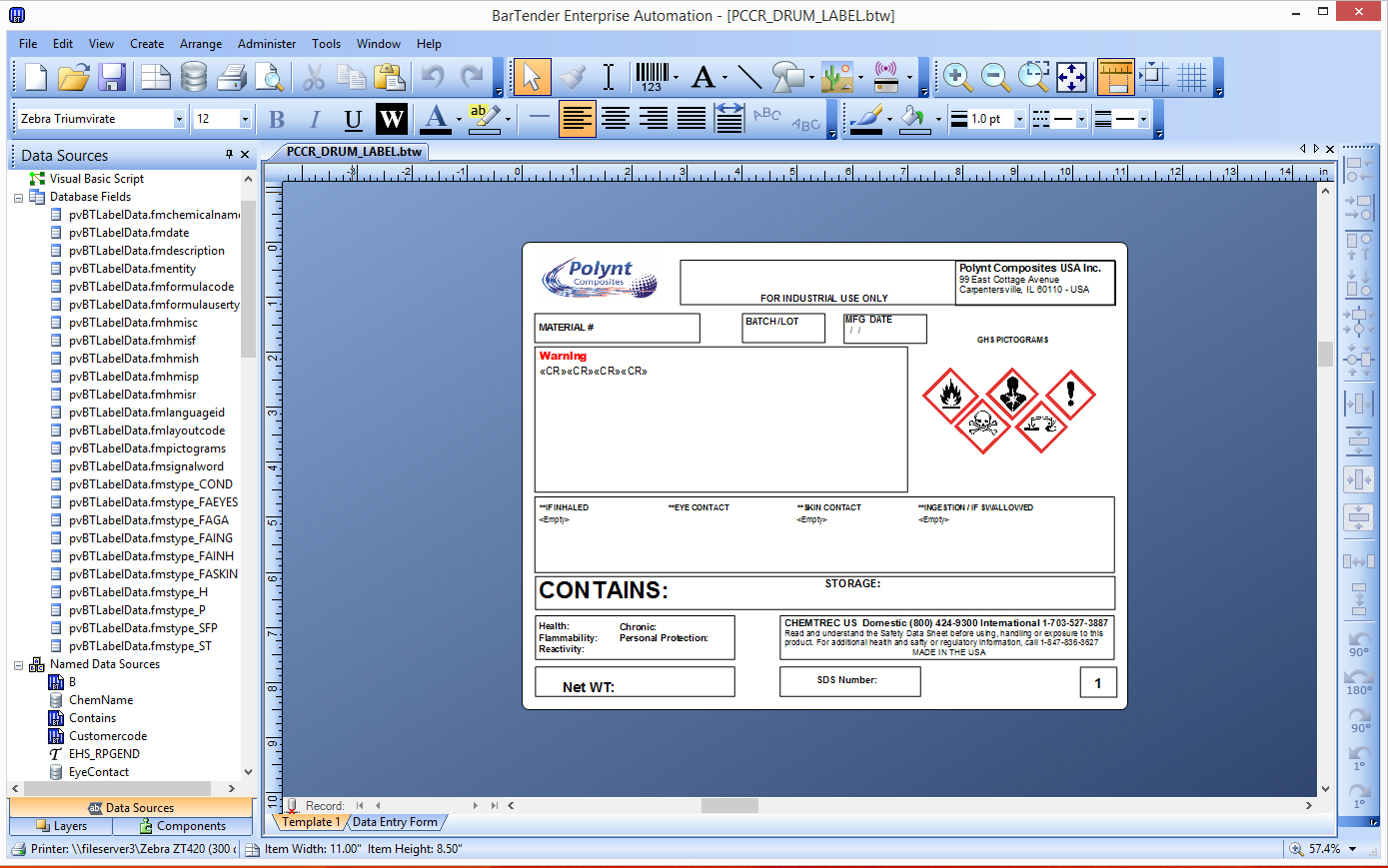Viewport: 1388px width, 868px height.
Task: Click the Data Sources panel button
Action: click(131, 808)
